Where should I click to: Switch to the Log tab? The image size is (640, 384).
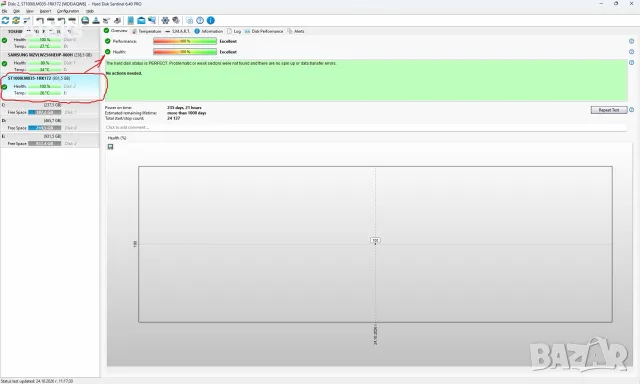(234, 31)
